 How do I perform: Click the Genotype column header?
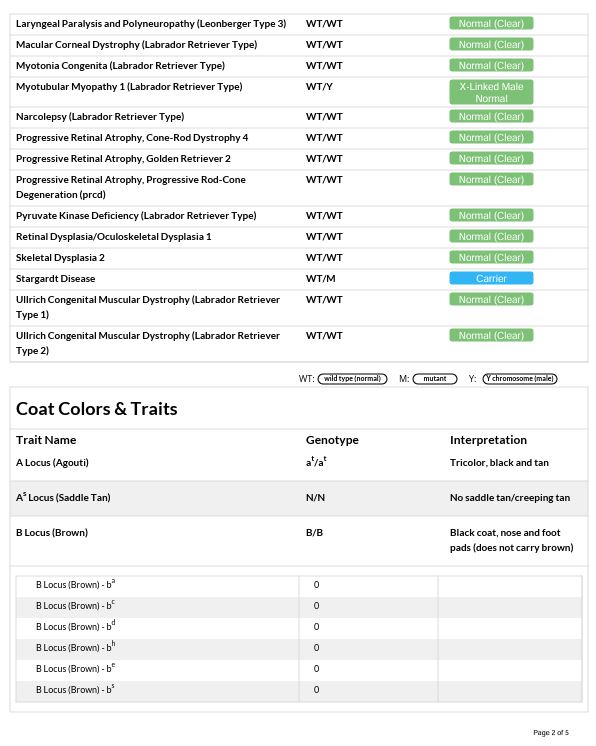click(332, 440)
